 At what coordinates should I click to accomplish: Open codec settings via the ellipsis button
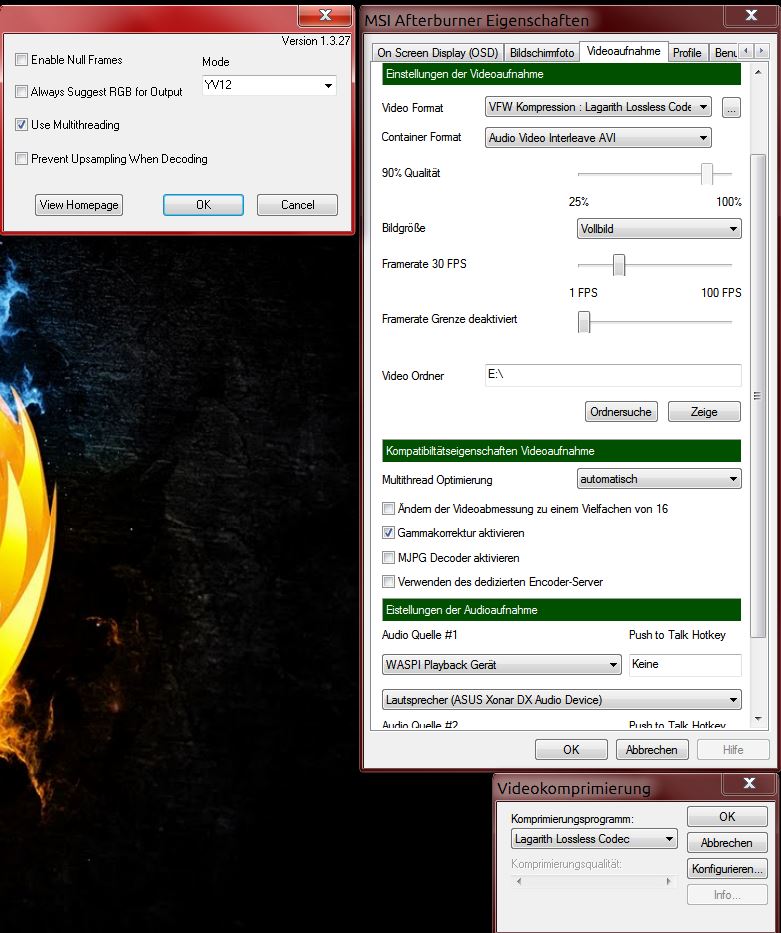click(x=731, y=108)
